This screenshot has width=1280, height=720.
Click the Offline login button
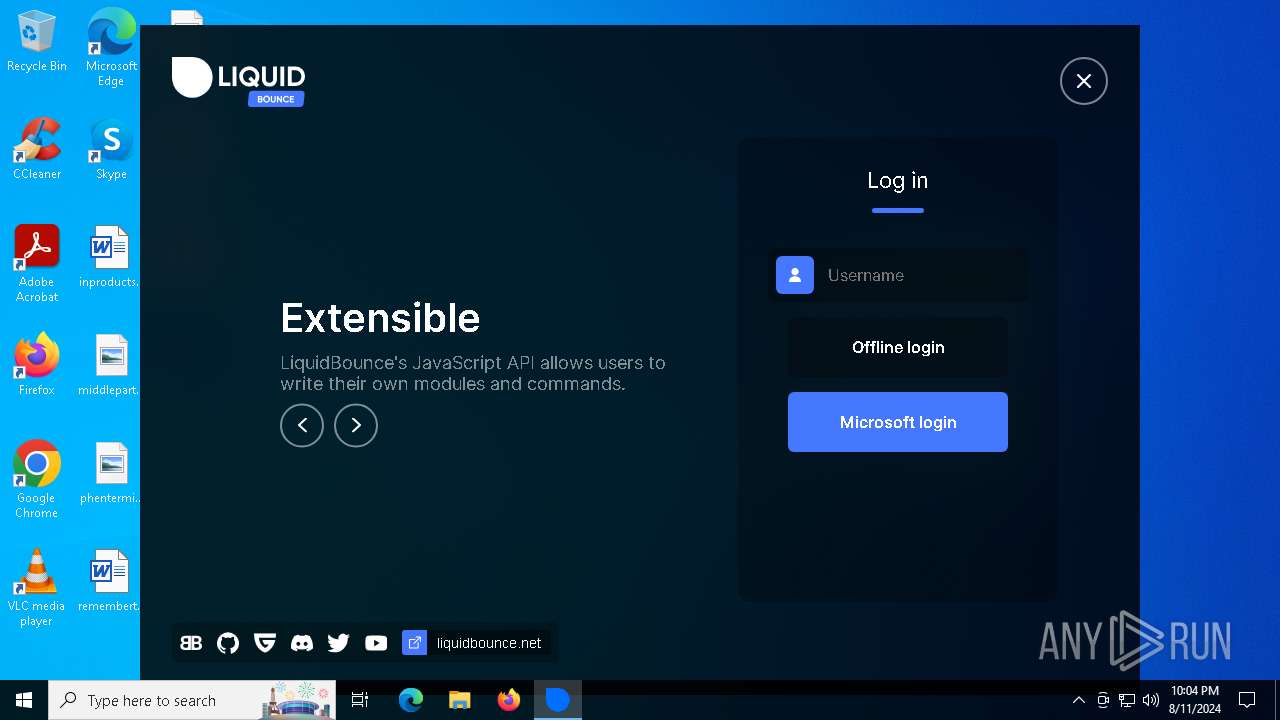coord(898,347)
